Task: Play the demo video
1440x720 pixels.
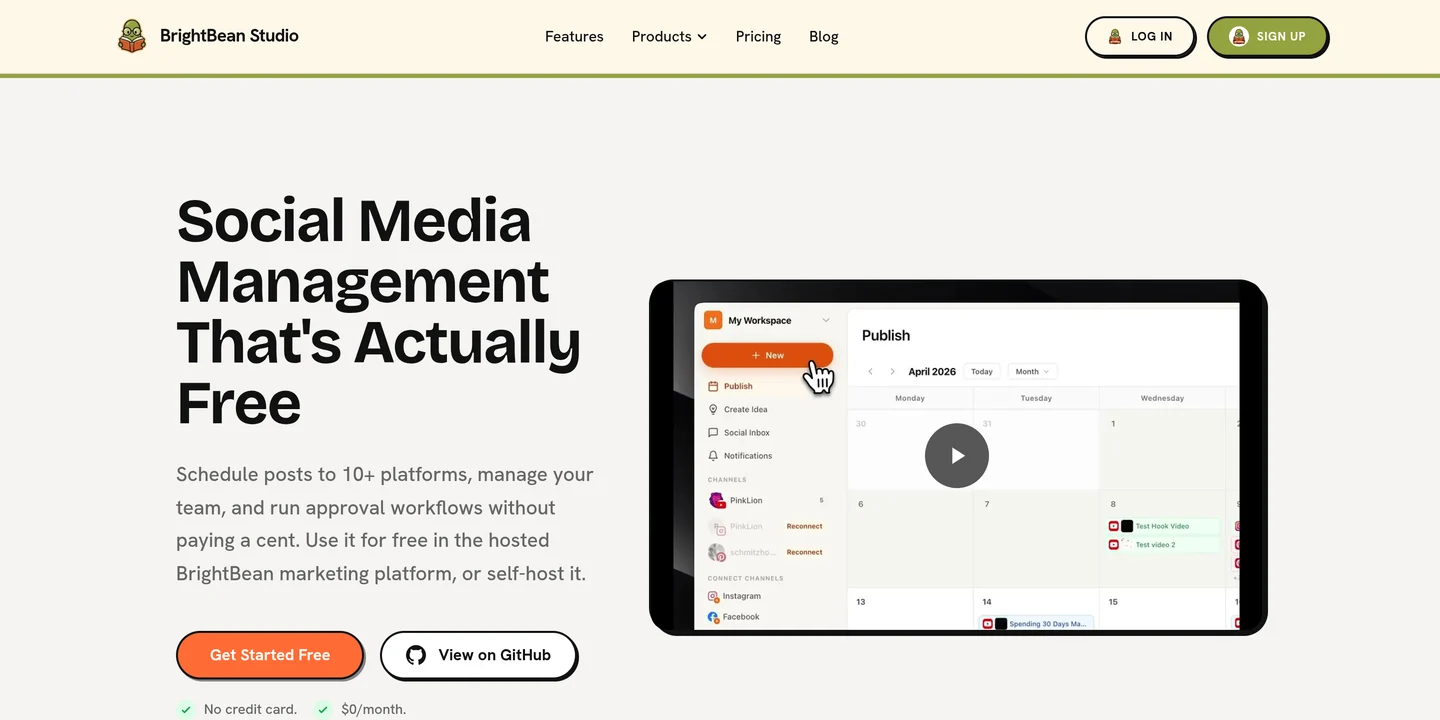Action: pyautogui.click(x=957, y=456)
